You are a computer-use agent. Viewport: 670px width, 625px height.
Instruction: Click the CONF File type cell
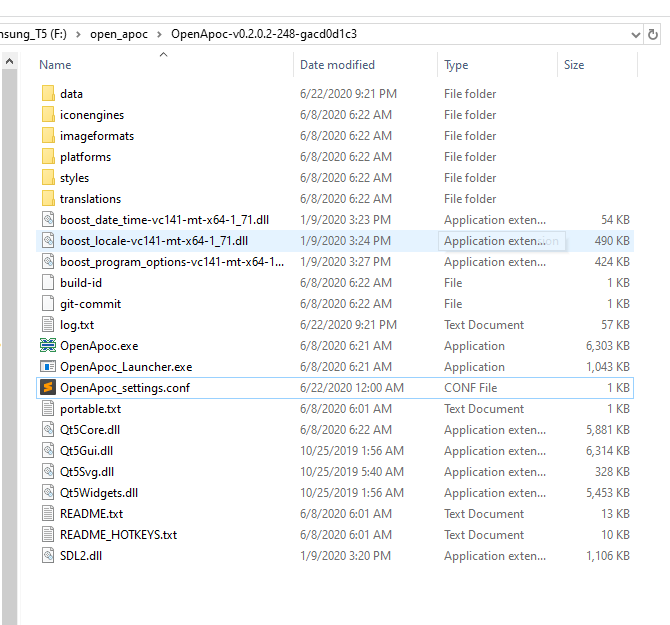click(470, 387)
